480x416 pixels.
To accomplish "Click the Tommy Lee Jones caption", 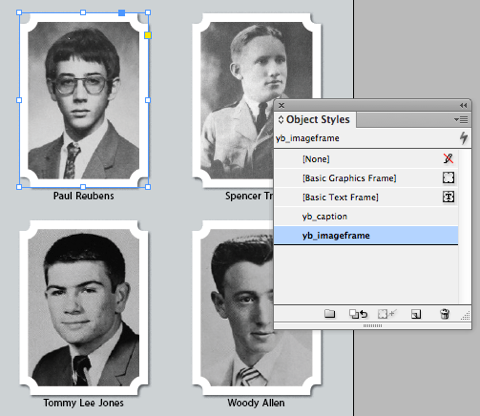I will tap(84, 403).
